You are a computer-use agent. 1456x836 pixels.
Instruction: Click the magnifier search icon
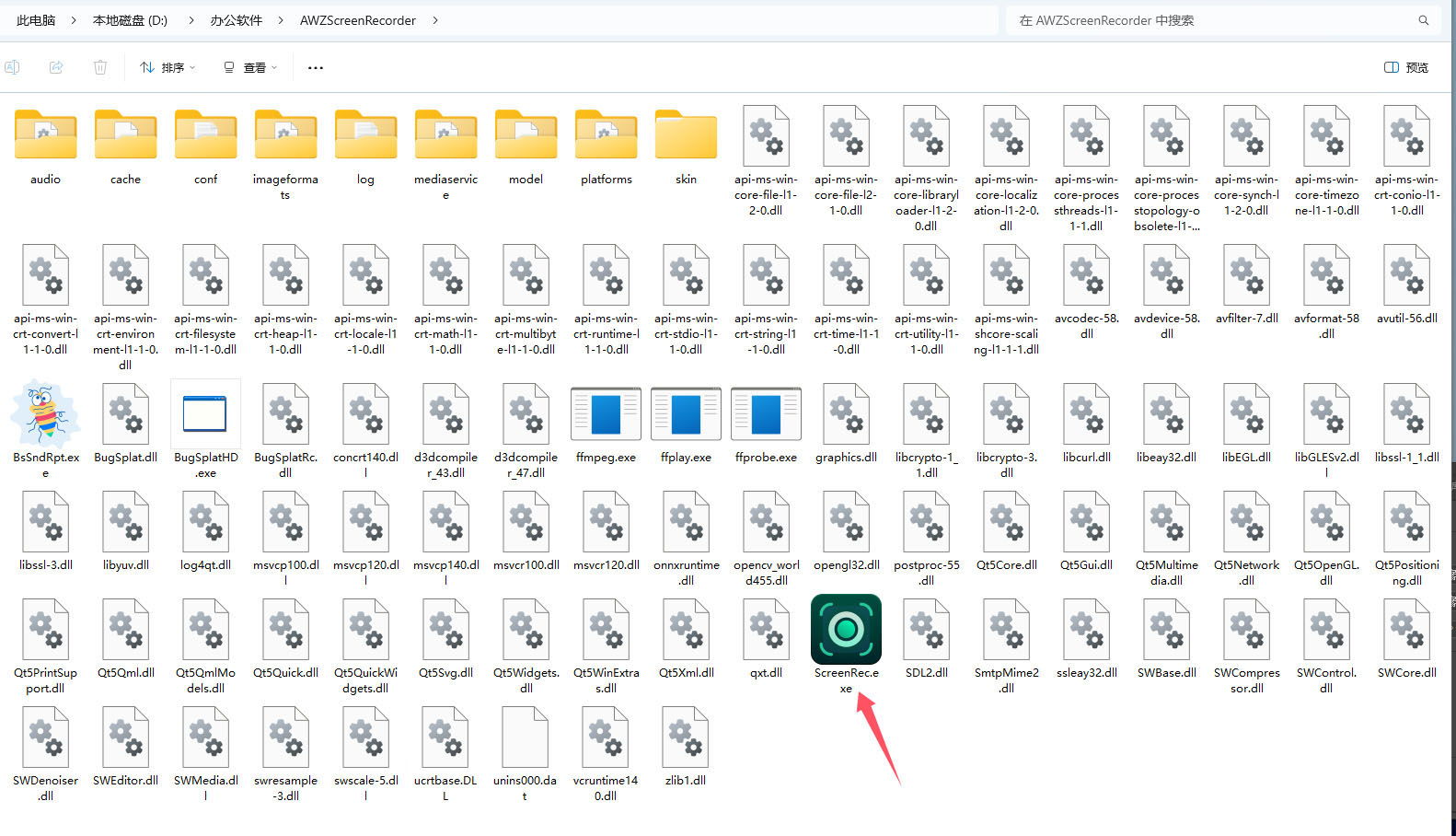tap(1423, 20)
